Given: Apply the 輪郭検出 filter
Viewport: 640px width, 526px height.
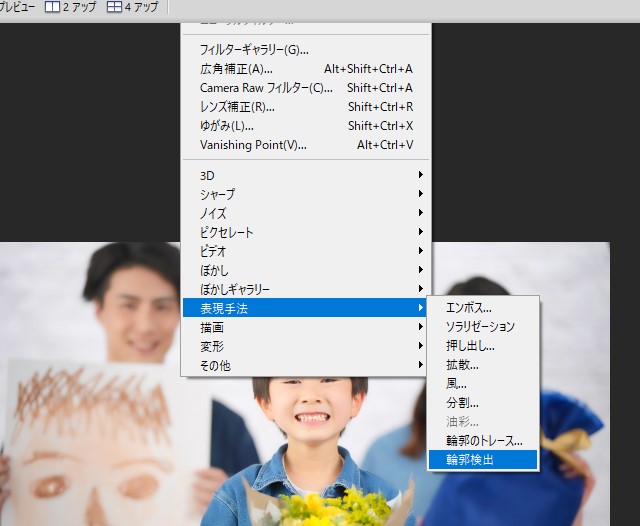Looking at the screenshot, I should pyautogui.click(x=483, y=459).
